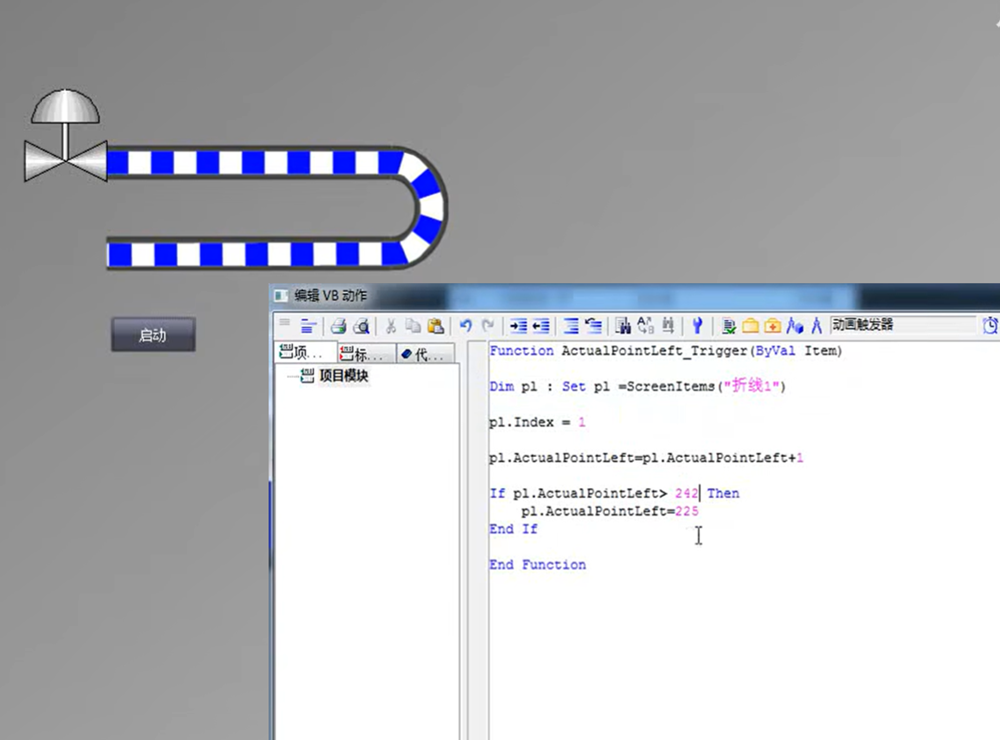Click the 动画触发器 text field
The height and width of the screenshot is (740, 1000).
coord(902,324)
